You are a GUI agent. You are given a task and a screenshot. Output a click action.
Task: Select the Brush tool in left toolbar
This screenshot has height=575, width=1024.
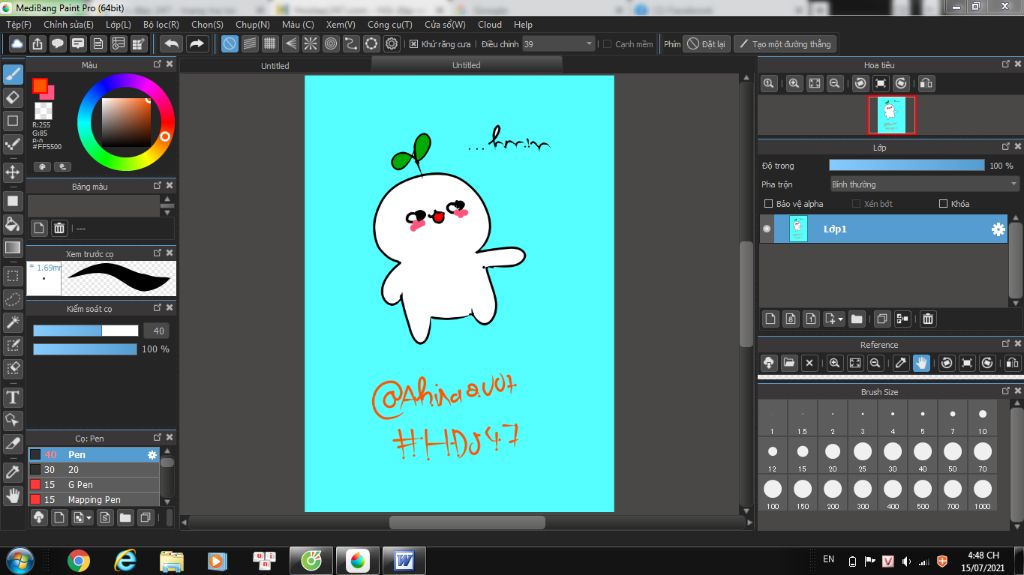12,74
